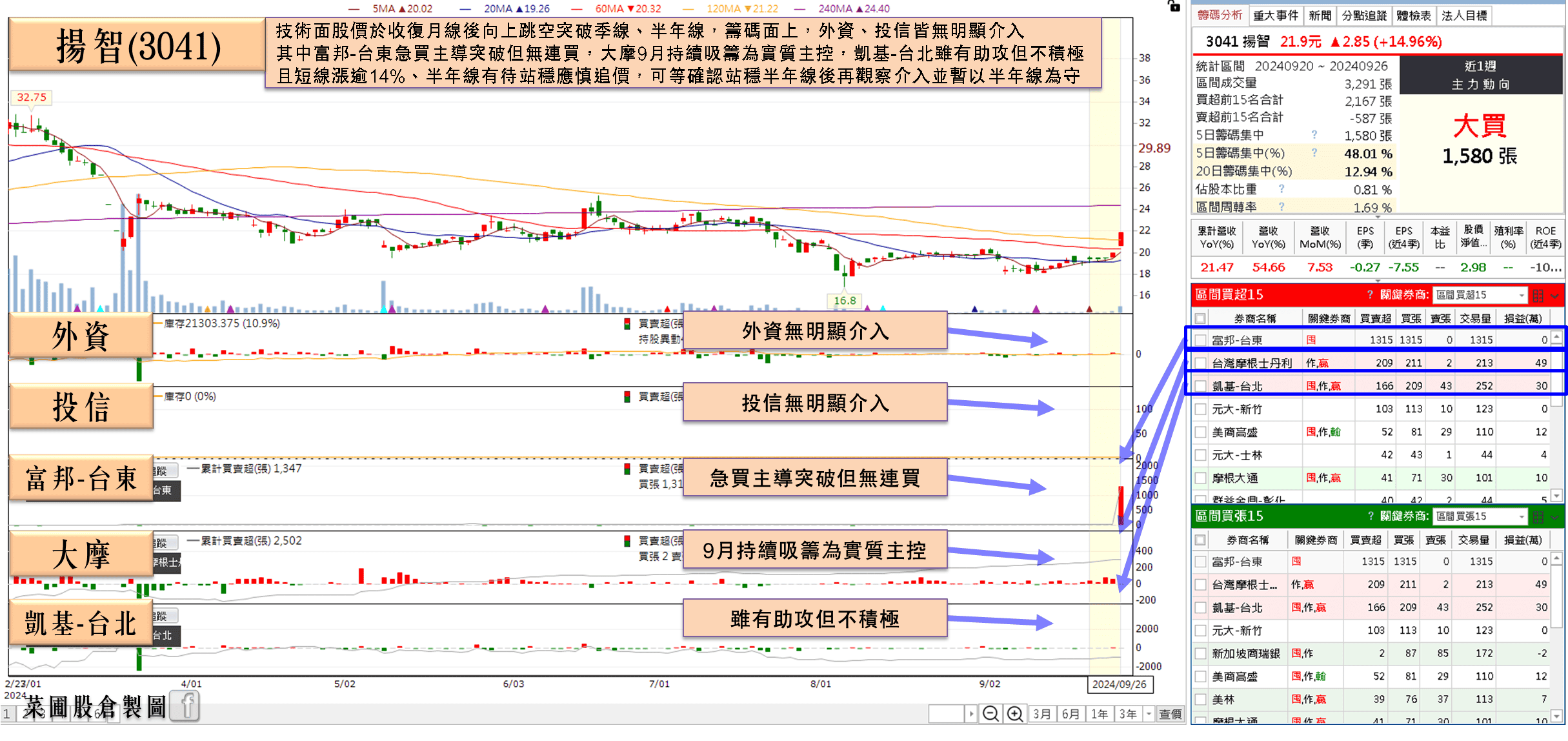
Task: Click 240MA legend line swatch
Action: click(799, 9)
